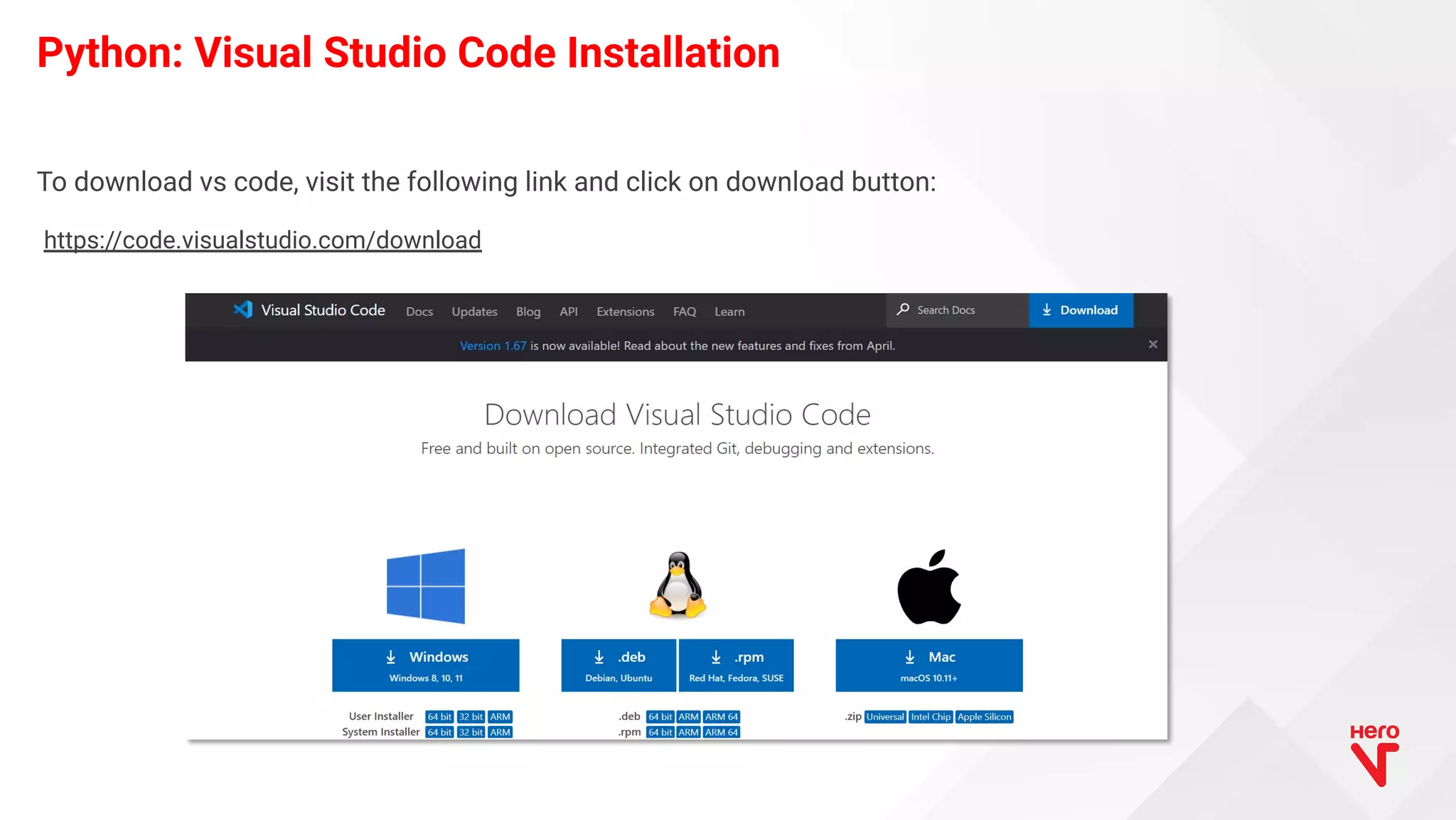Click the .deb Debian, Ubuntu download button
The height and width of the screenshot is (820, 1456).
(619, 665)
